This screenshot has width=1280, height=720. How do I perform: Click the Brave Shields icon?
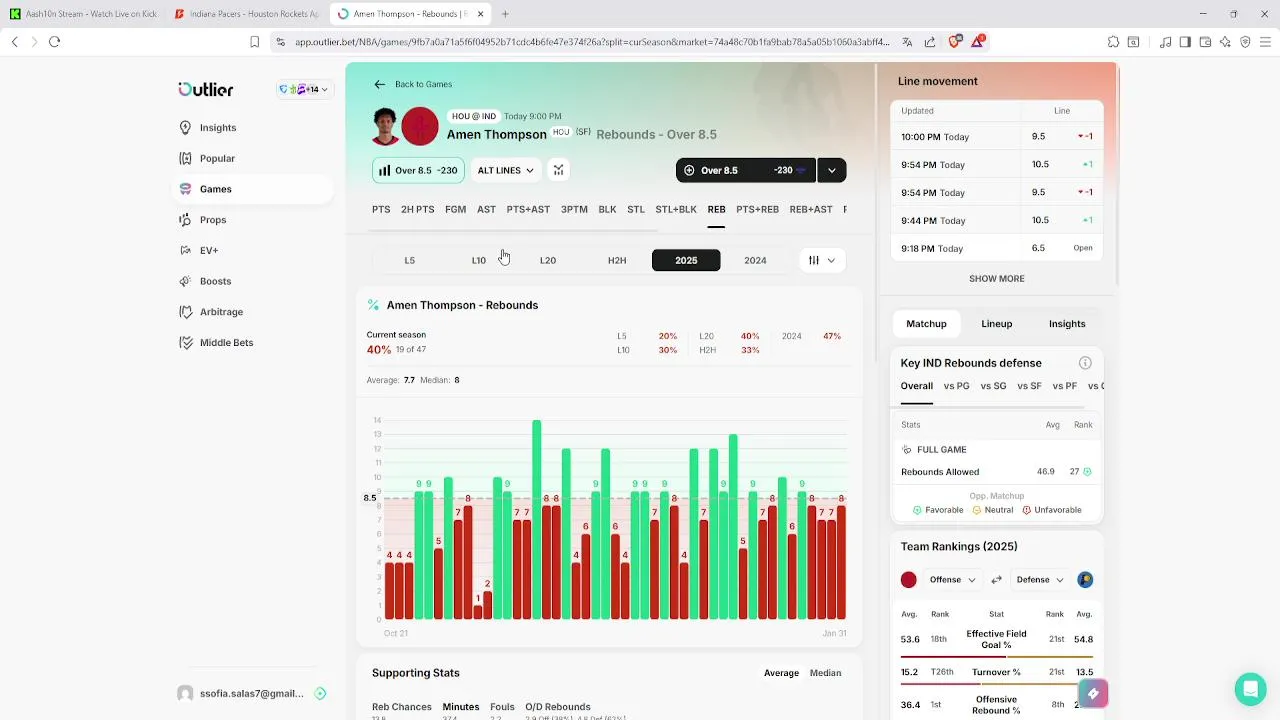tap(954, 42)
